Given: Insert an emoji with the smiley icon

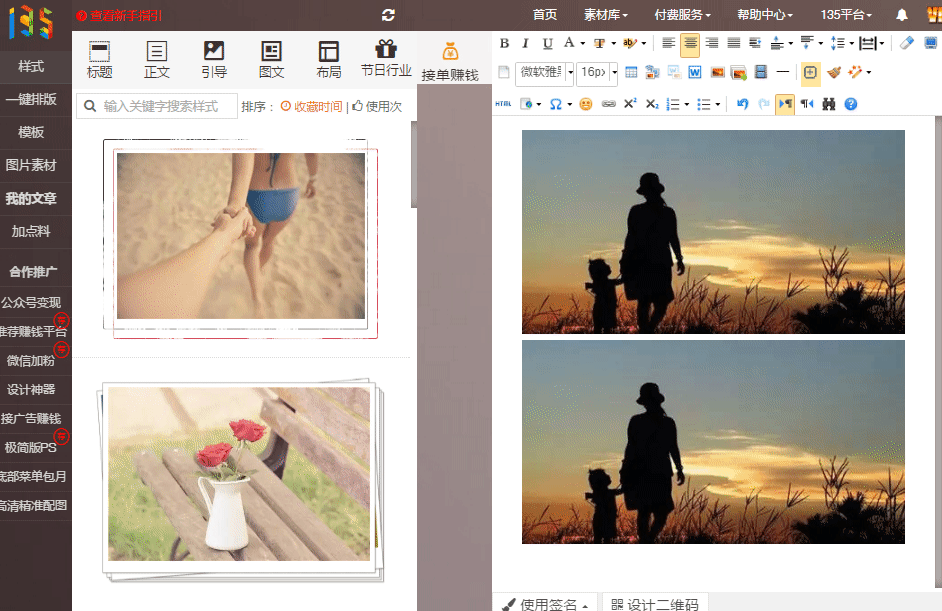Looking at the screenshot, I should click(586, 104).
